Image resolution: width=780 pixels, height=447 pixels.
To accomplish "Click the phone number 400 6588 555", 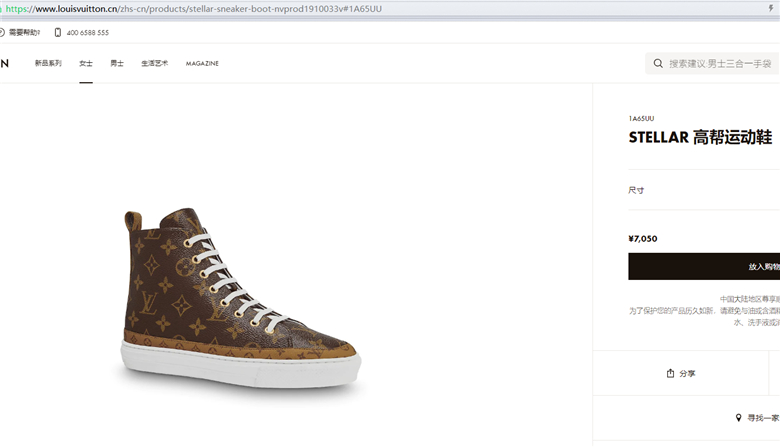I will [x=88, y=33].
